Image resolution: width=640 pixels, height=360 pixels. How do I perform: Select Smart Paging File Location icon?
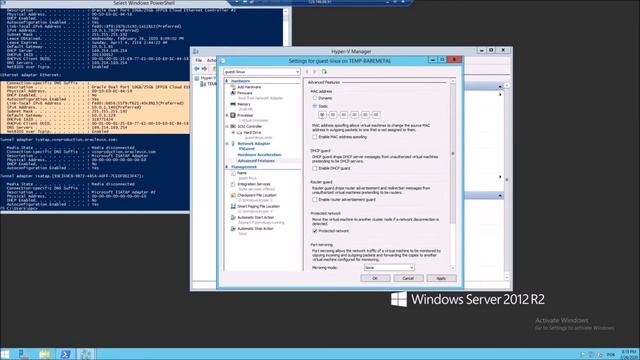[x=233, y=207]
